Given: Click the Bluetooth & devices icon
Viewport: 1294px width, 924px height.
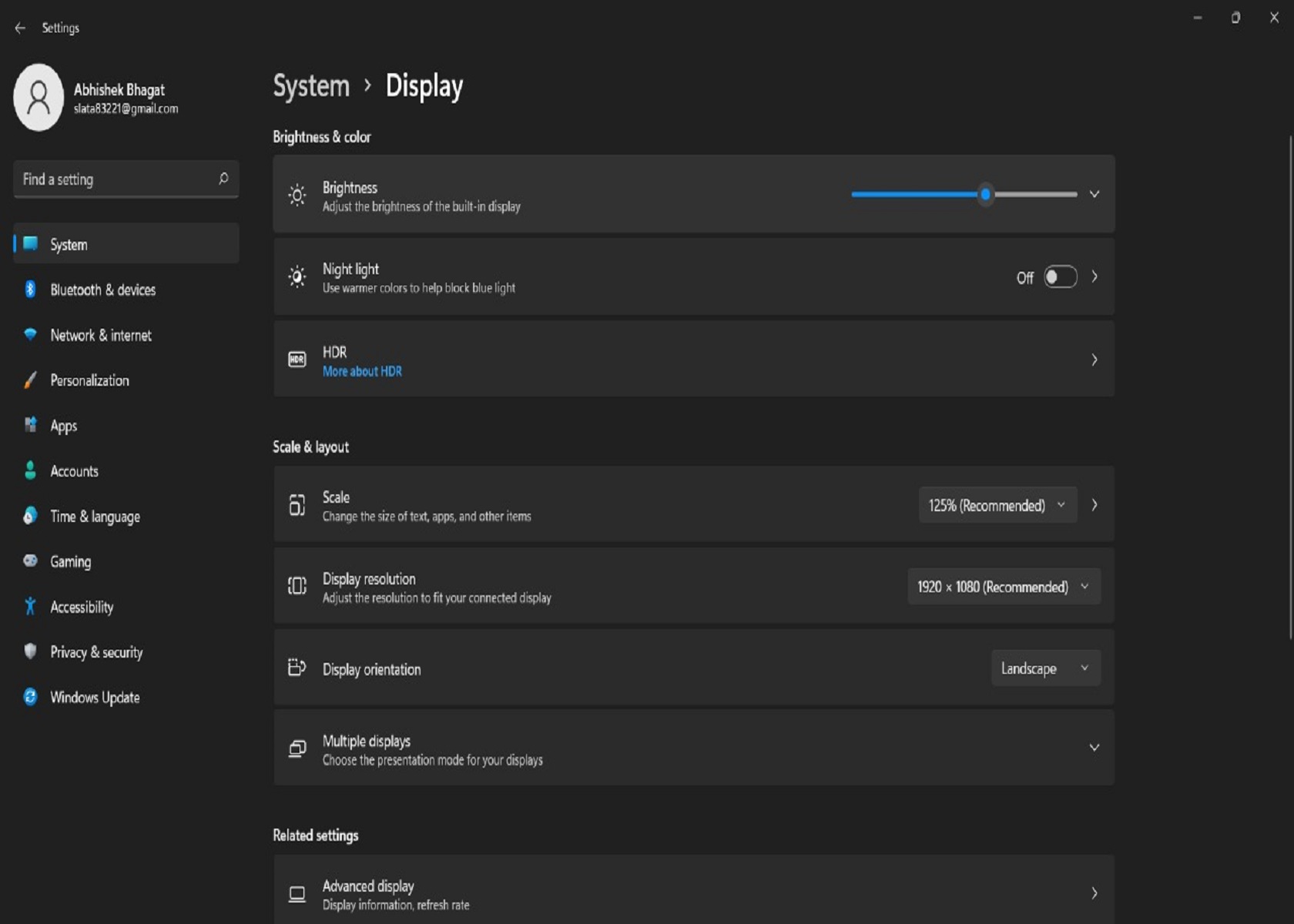Looking at the screenshot, I should click(x=30, y=290).
